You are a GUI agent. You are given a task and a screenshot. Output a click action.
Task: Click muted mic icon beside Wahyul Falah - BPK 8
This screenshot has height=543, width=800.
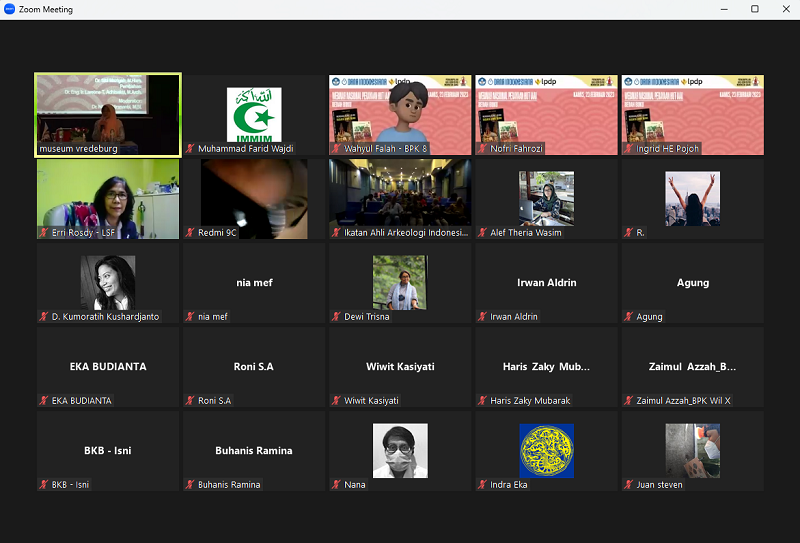(336, 149)
